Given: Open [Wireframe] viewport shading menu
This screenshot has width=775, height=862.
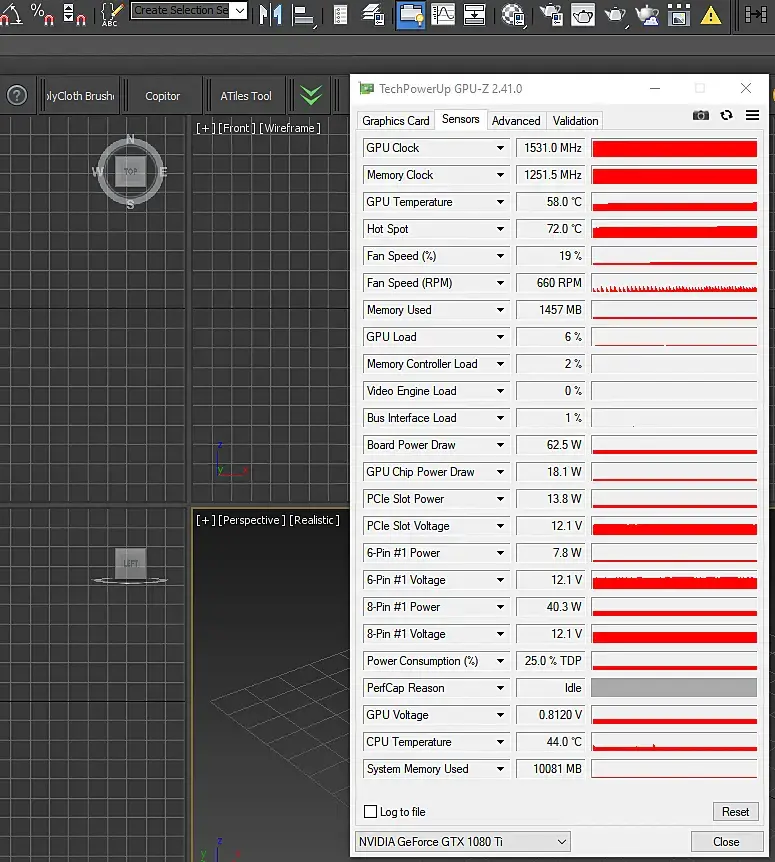Looking at the screenshot, I should tap(290, 128).
